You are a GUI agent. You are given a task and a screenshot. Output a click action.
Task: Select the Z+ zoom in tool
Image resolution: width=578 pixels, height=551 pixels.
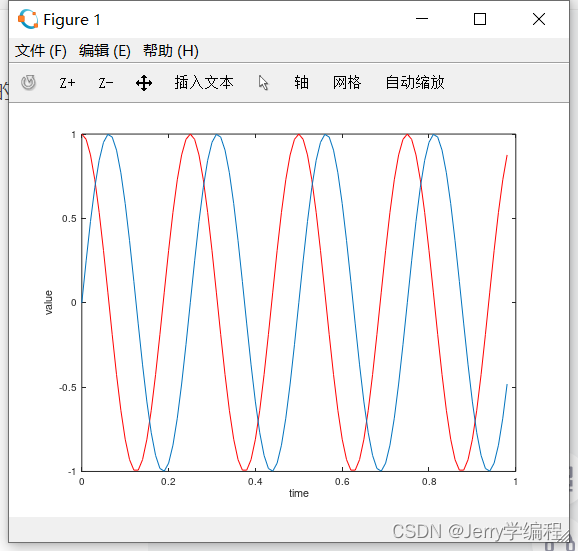click(67, 83)
